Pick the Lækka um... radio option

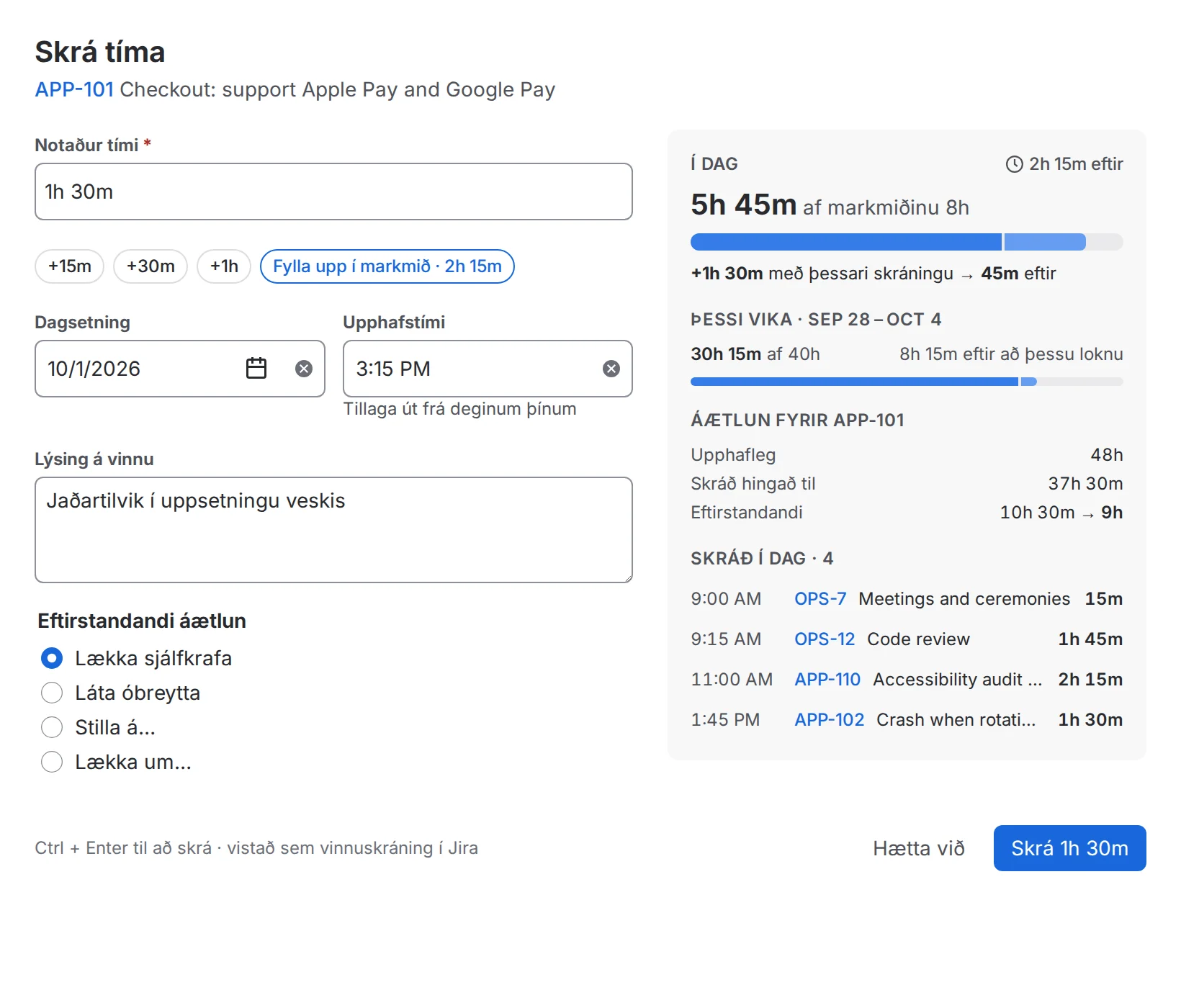[x=52, y=762]
